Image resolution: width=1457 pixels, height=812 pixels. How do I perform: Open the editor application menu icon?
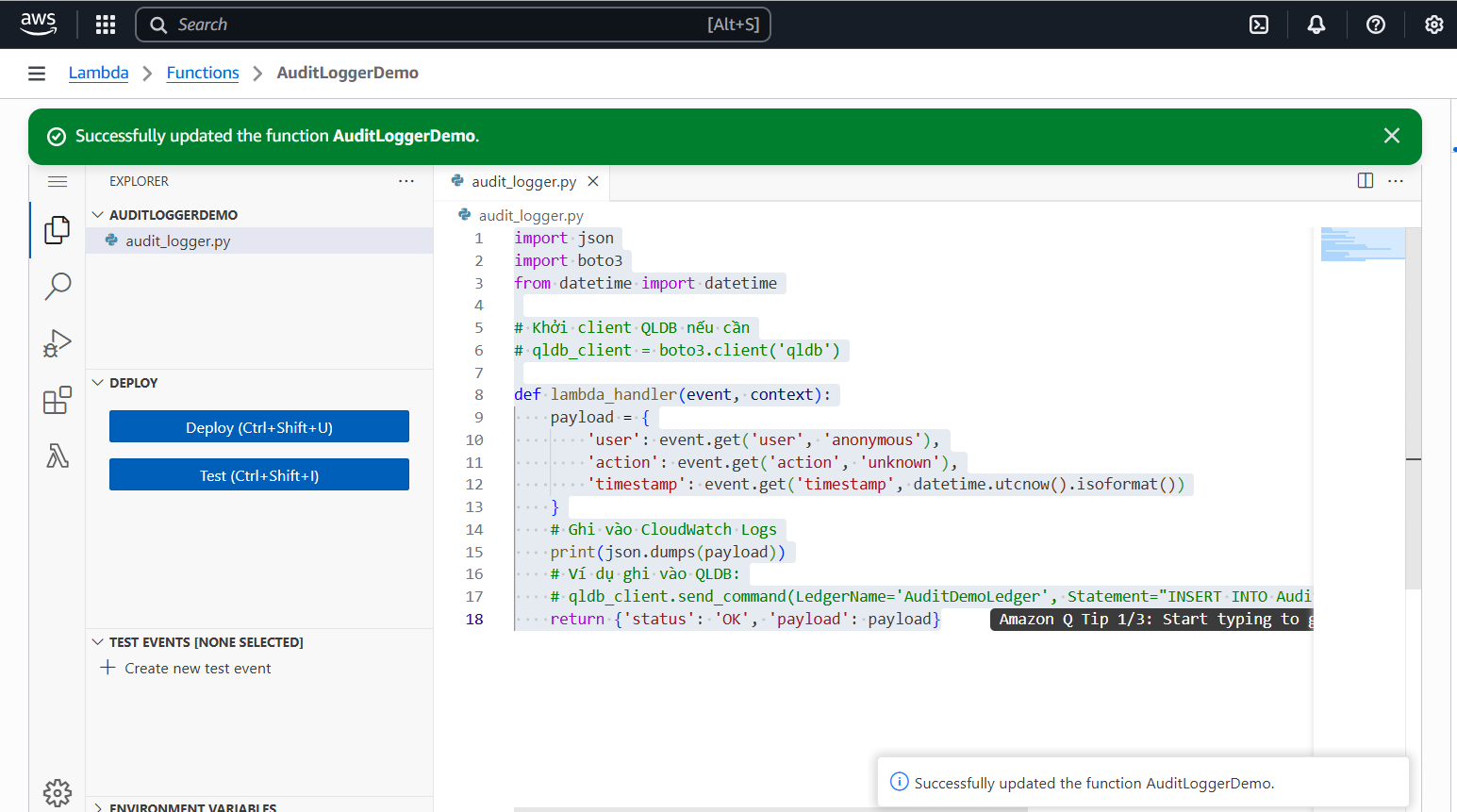[x=58, y=181]
